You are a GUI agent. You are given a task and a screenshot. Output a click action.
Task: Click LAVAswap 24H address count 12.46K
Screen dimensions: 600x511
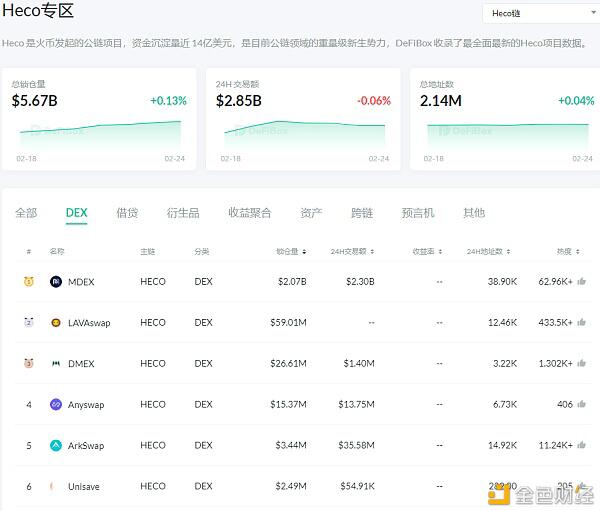click(502, 323)
